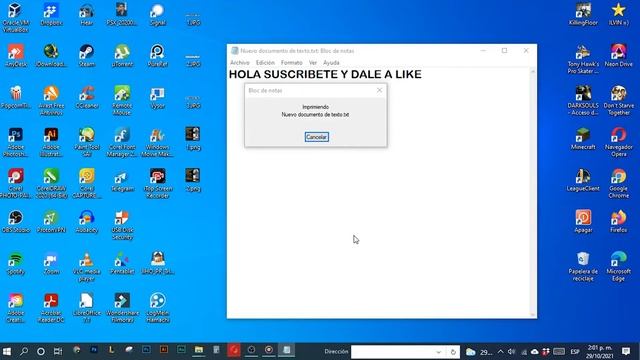Open the Archivo menu in Notepad
This screenshot has height=360, width=640.
[240, 62]
